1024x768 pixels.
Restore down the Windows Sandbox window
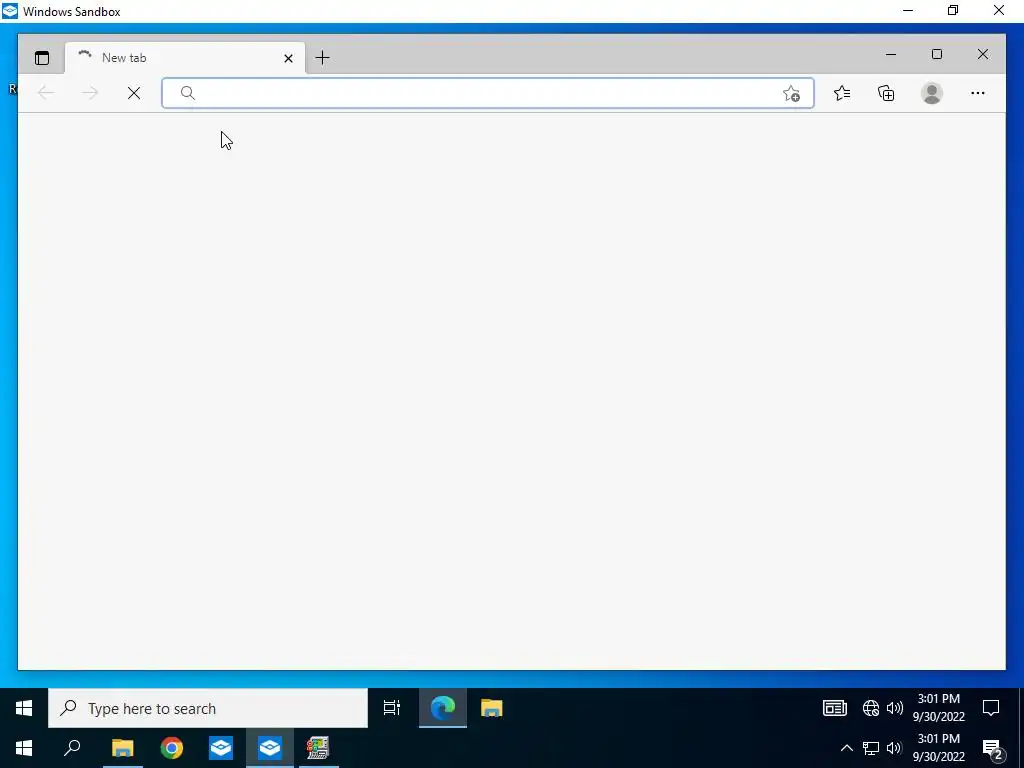953,10
